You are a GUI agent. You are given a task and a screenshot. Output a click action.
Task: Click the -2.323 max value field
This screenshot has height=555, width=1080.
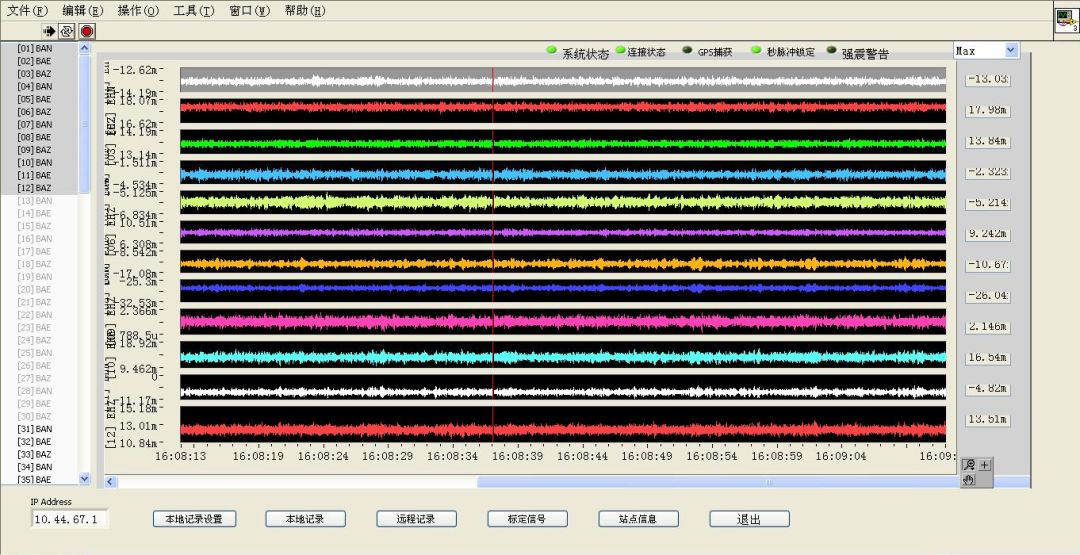(x=988, y=172)
